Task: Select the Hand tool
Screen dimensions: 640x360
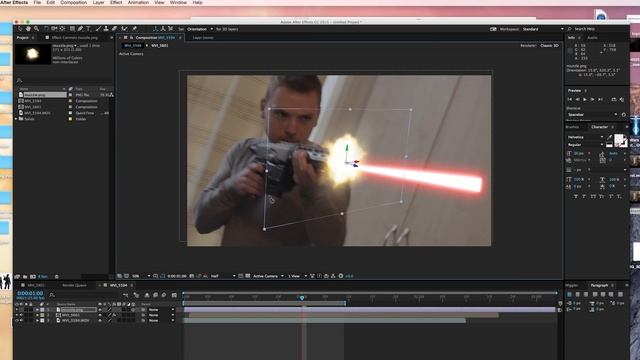Action: pyautogui.click(x=28, y=29)
